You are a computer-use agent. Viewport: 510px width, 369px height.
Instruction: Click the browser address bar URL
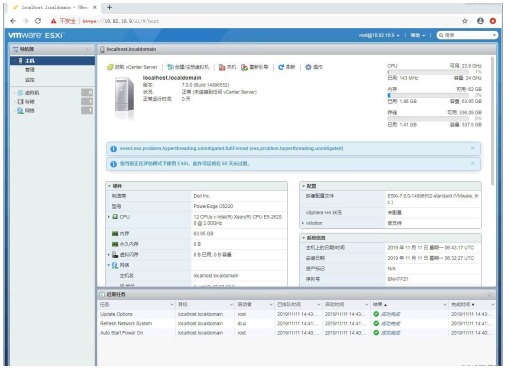tap(121, 21)
